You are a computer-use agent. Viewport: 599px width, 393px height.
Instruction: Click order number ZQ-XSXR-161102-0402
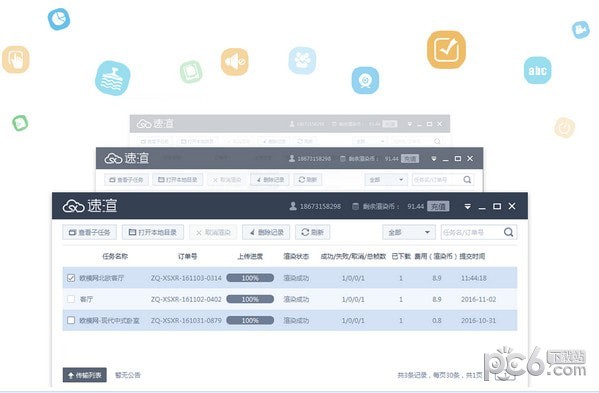[186, 299]
